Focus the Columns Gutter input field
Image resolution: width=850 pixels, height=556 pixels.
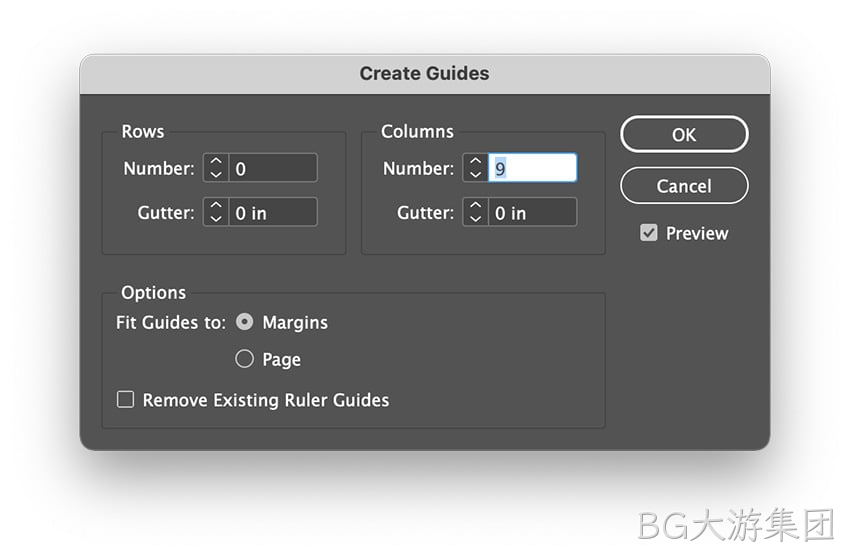pos(532,212)
